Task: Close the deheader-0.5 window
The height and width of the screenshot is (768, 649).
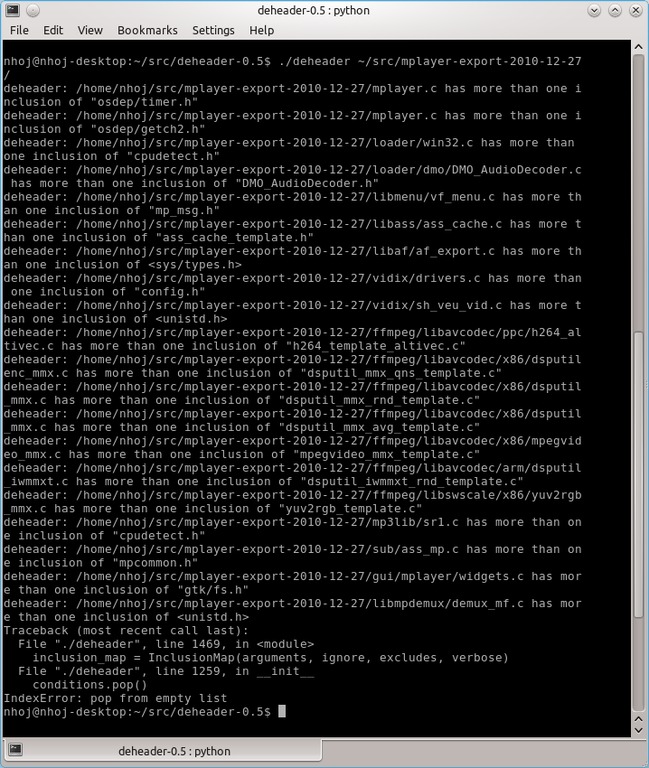Action: (x=636, y=10)
